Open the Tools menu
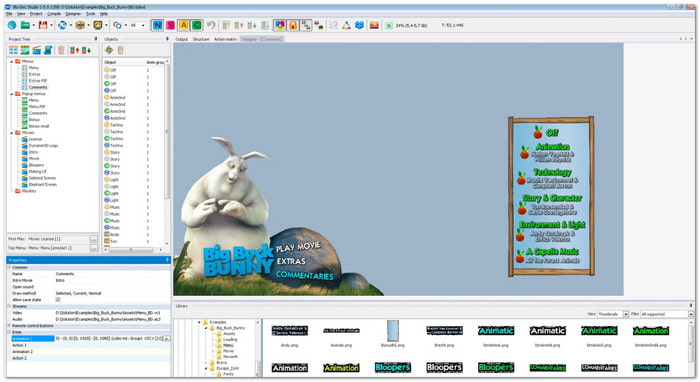 (x=91, y=14)
